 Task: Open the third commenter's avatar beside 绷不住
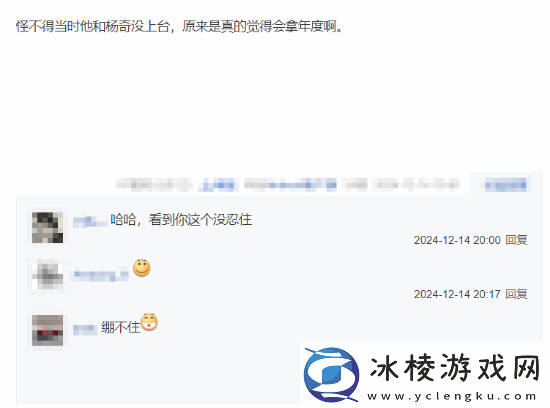(48, 330)
